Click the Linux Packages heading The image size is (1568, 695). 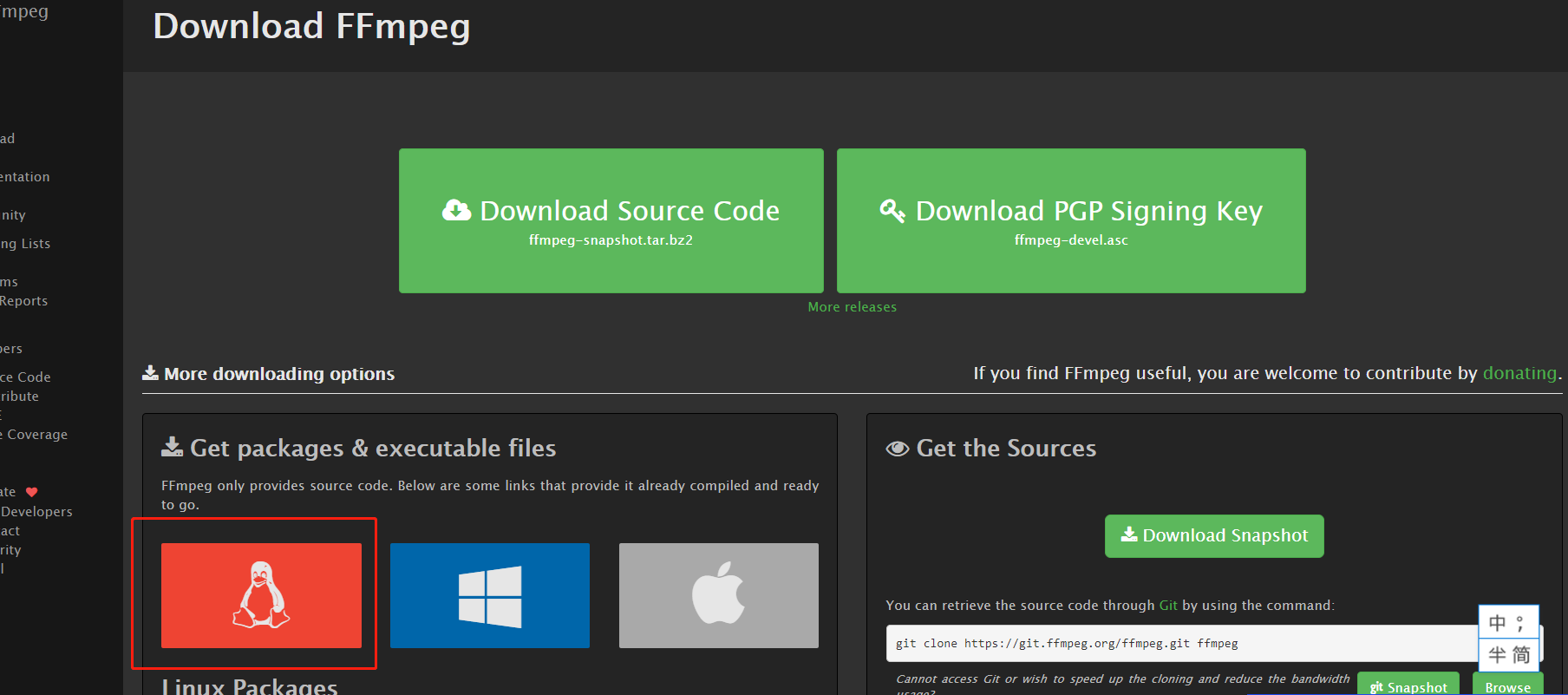tap(250, 685)
